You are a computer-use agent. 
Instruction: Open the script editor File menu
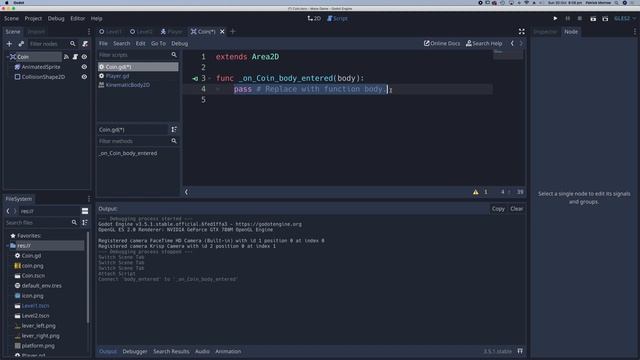pos(103,43)
